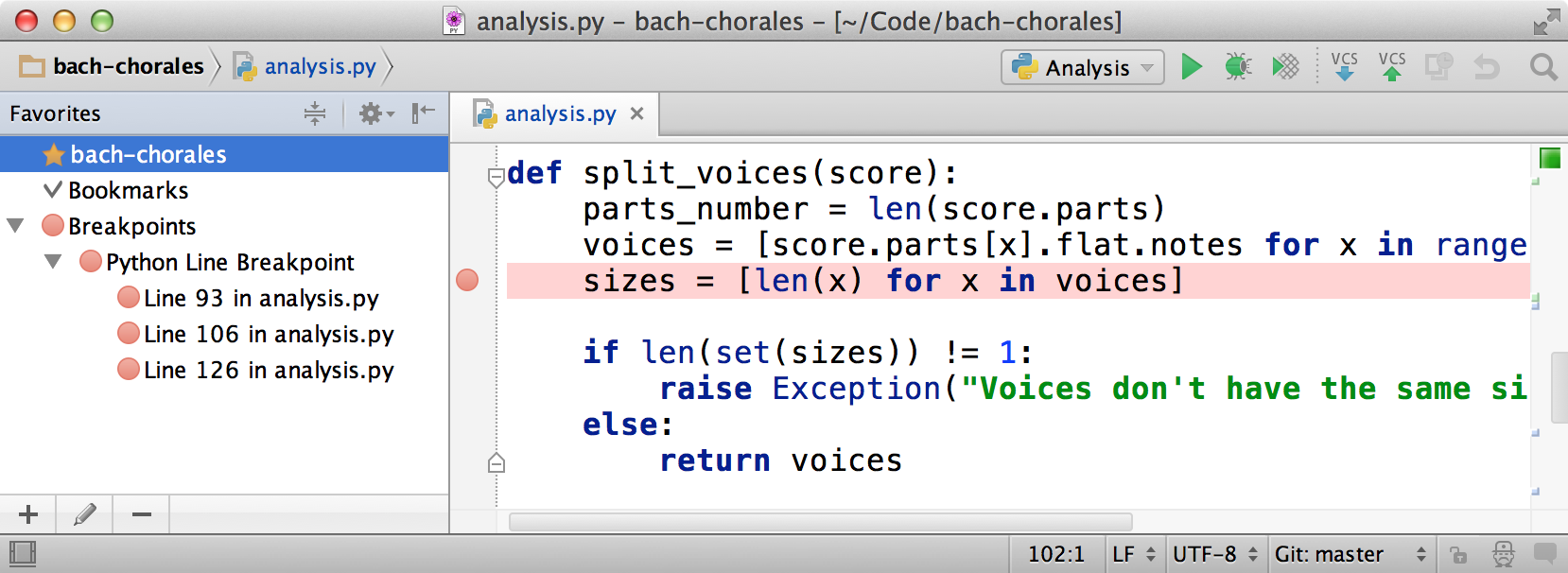The height and width of the screenshot is (573, 1568).
Task: Start debugging with the bug icon
Action: [1238, 67]
